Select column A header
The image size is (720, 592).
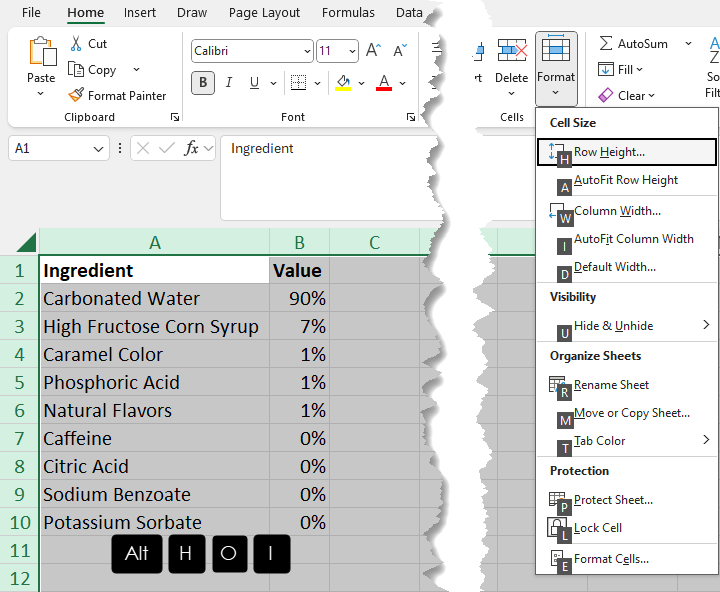tap(154, 242)
